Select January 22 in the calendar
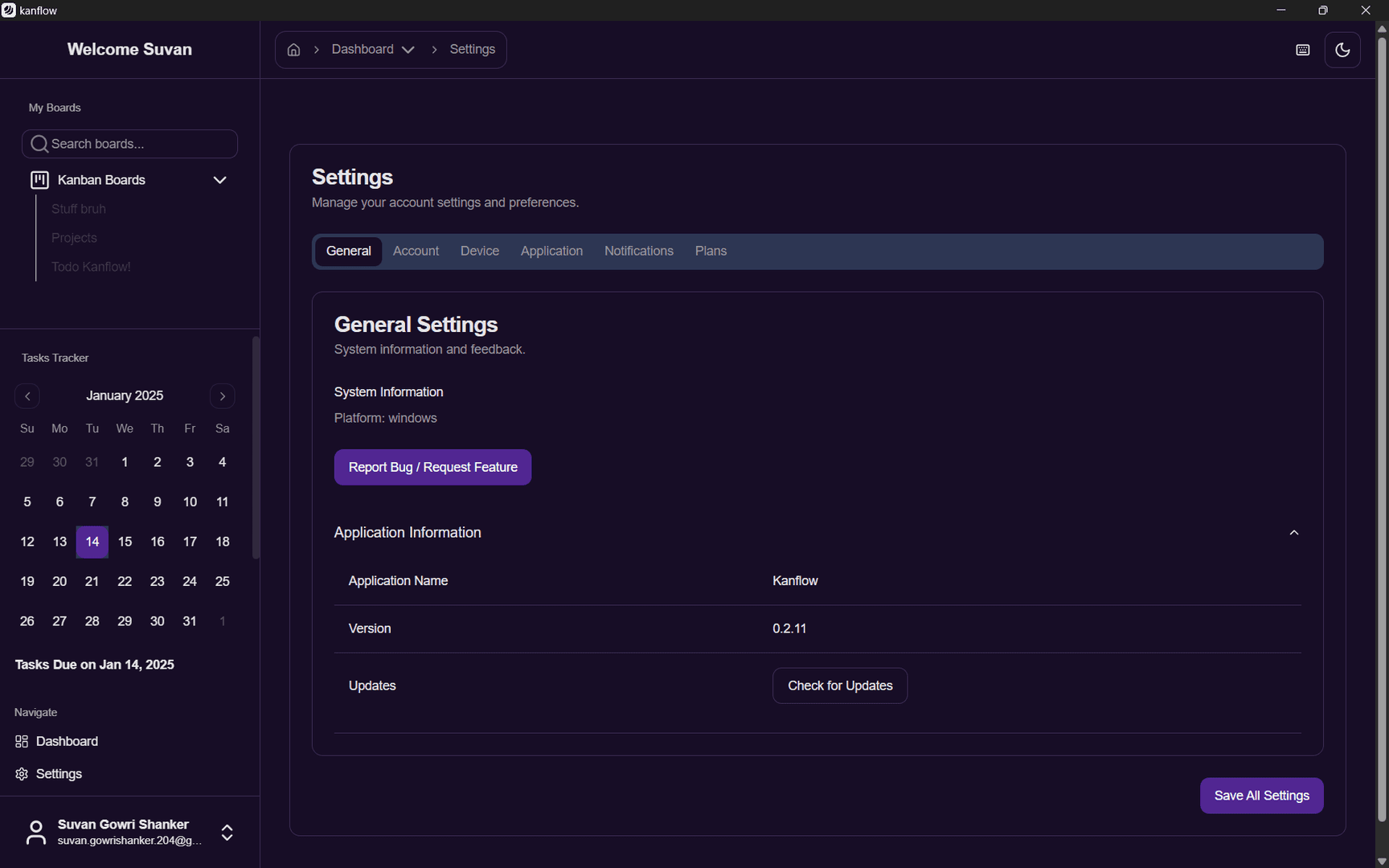This screenshot has height=868, width=1389. [x=125, y=581]
